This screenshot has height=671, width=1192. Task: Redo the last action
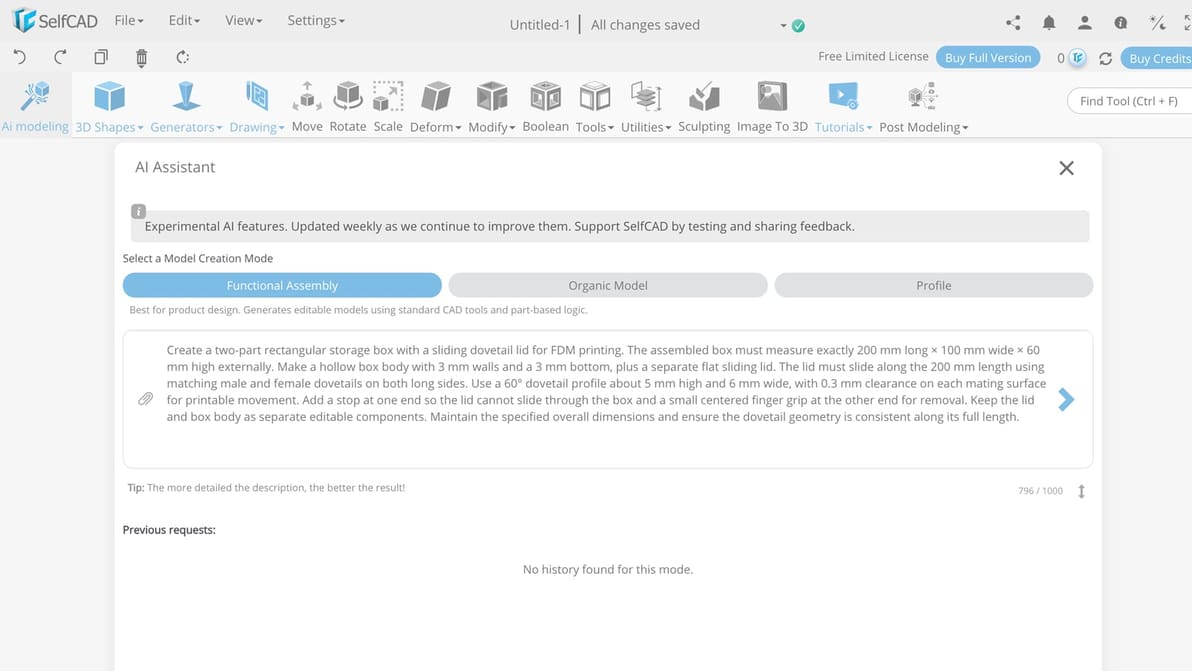pos(60,57)
